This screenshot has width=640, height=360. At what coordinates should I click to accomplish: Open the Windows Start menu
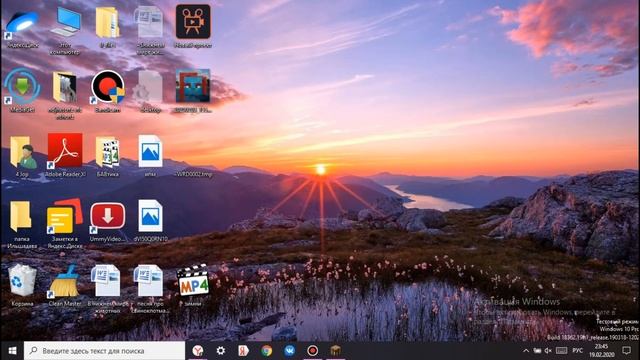[x=12, y=351]
